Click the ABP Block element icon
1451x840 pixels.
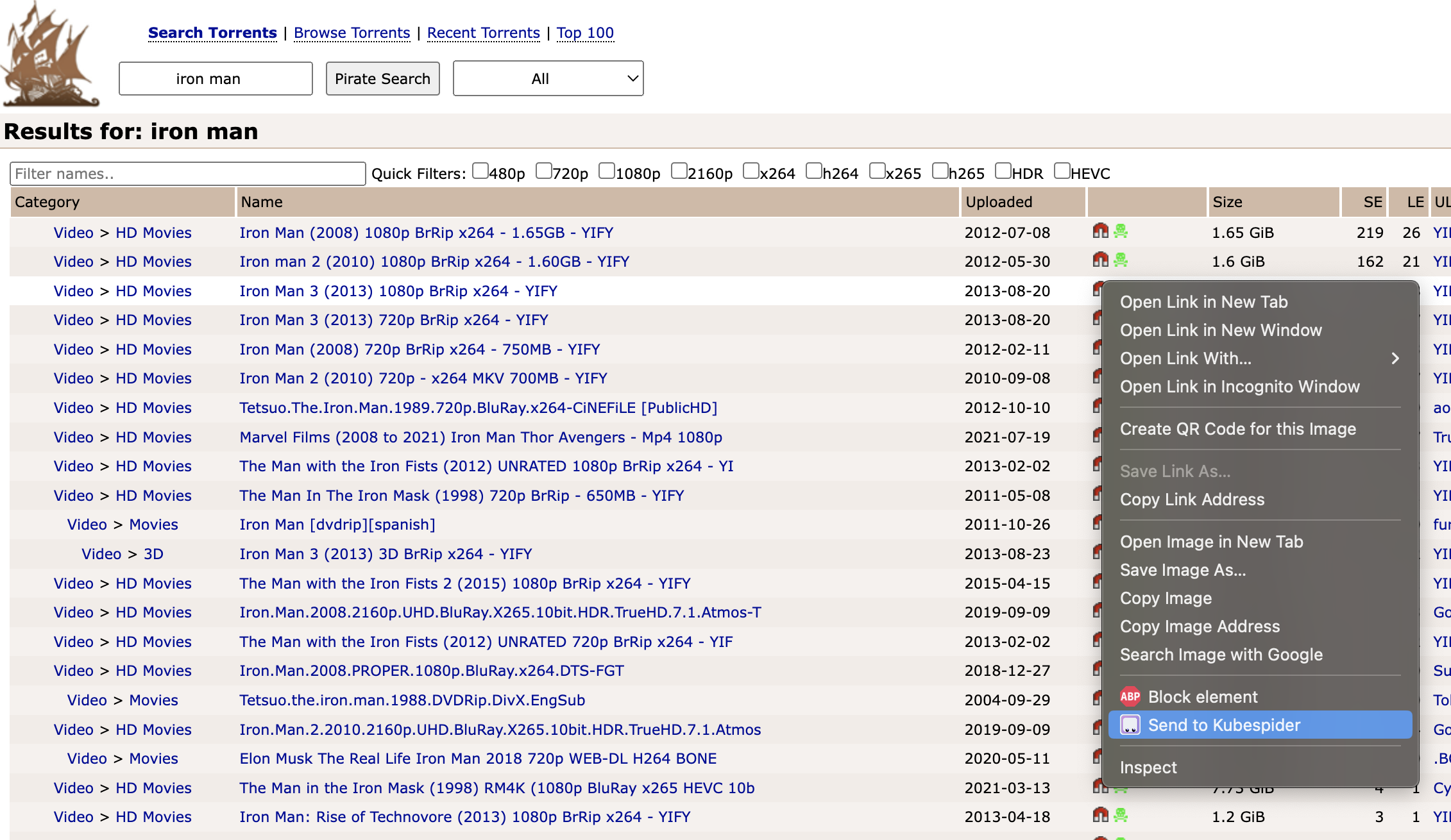tap(1130, 697)
